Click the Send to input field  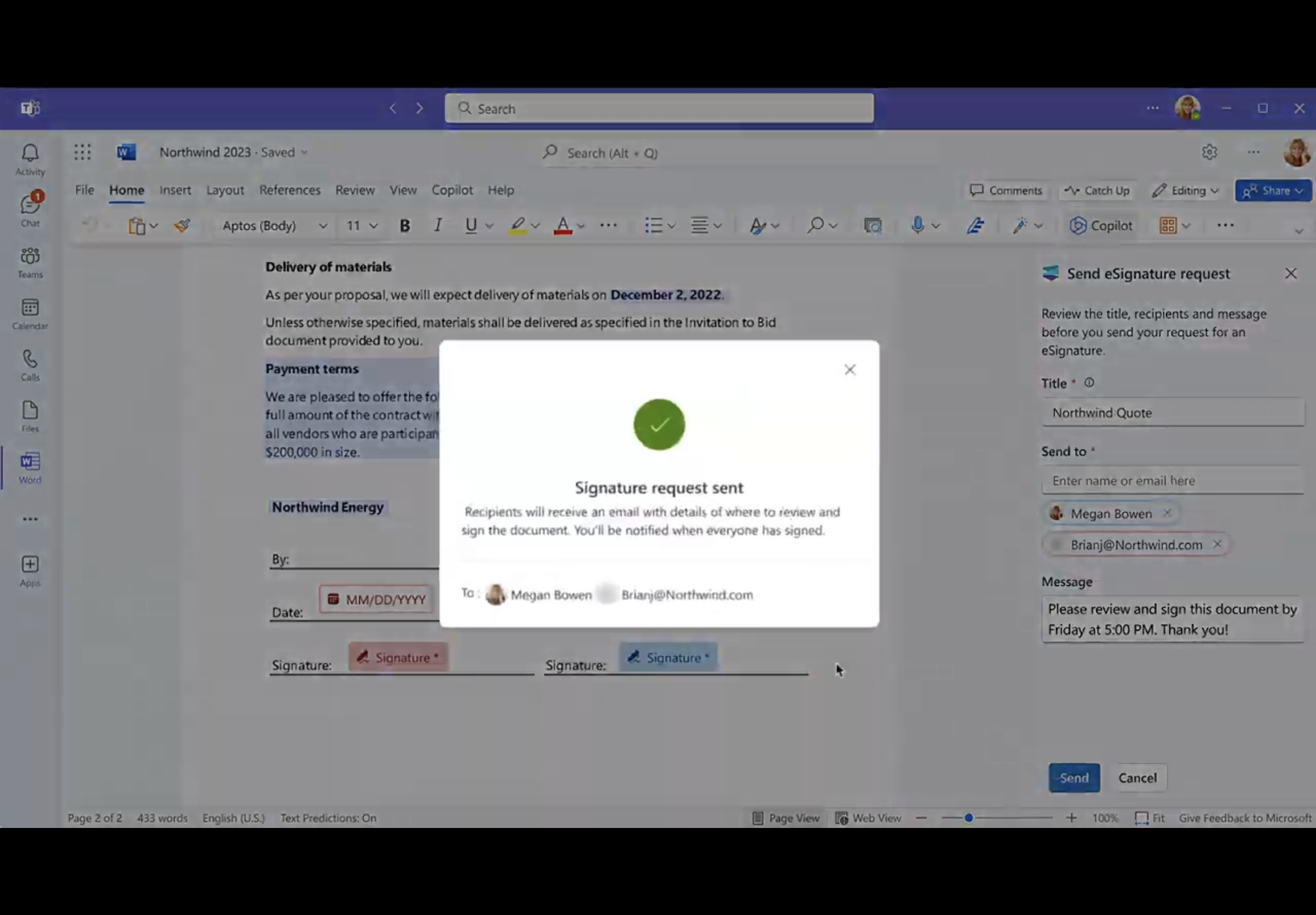click(x=1172, y=480)
